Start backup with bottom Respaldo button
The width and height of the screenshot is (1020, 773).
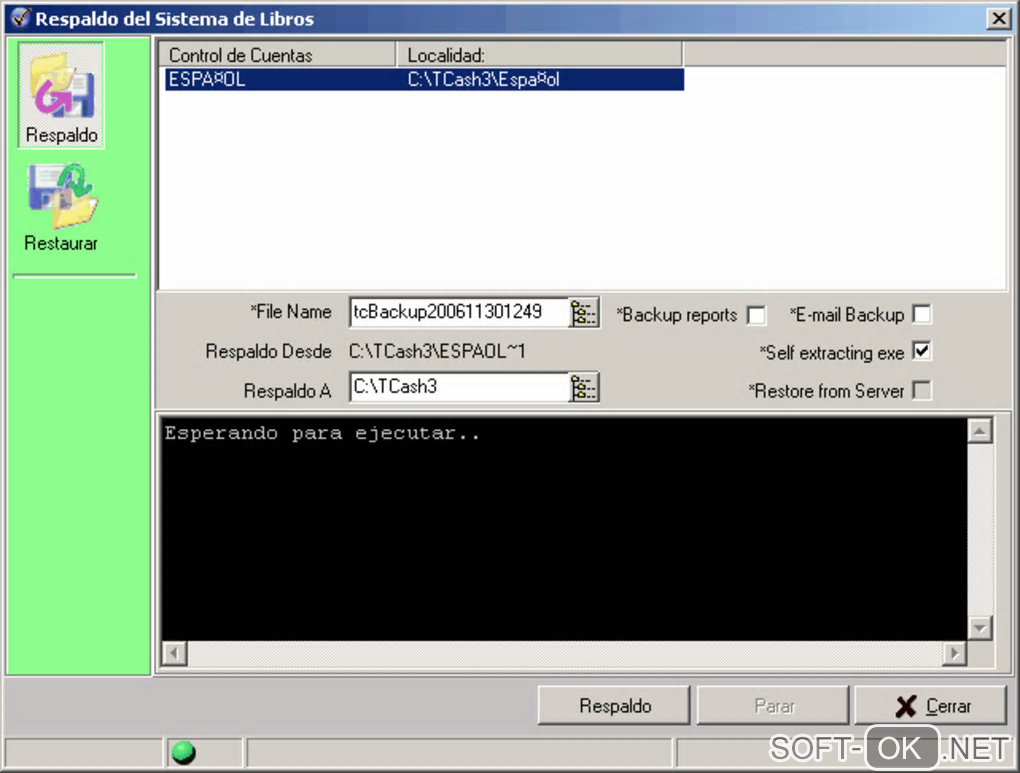point(614,705)
